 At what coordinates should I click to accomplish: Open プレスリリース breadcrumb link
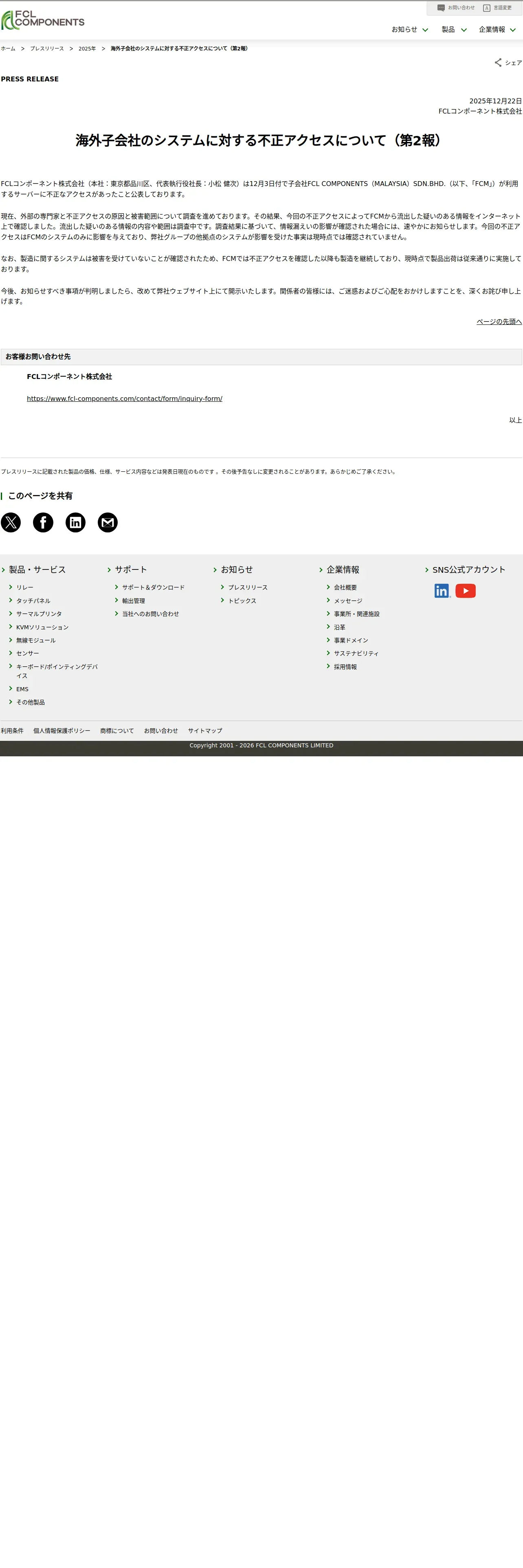(x=47, y=49)
